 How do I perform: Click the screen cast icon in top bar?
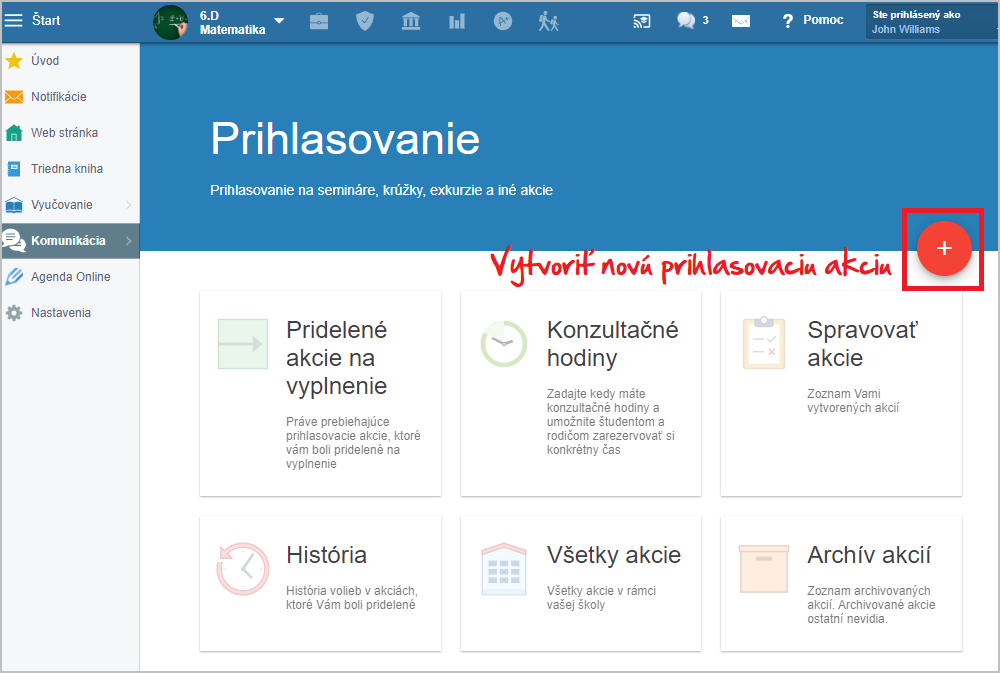[642, 21]
